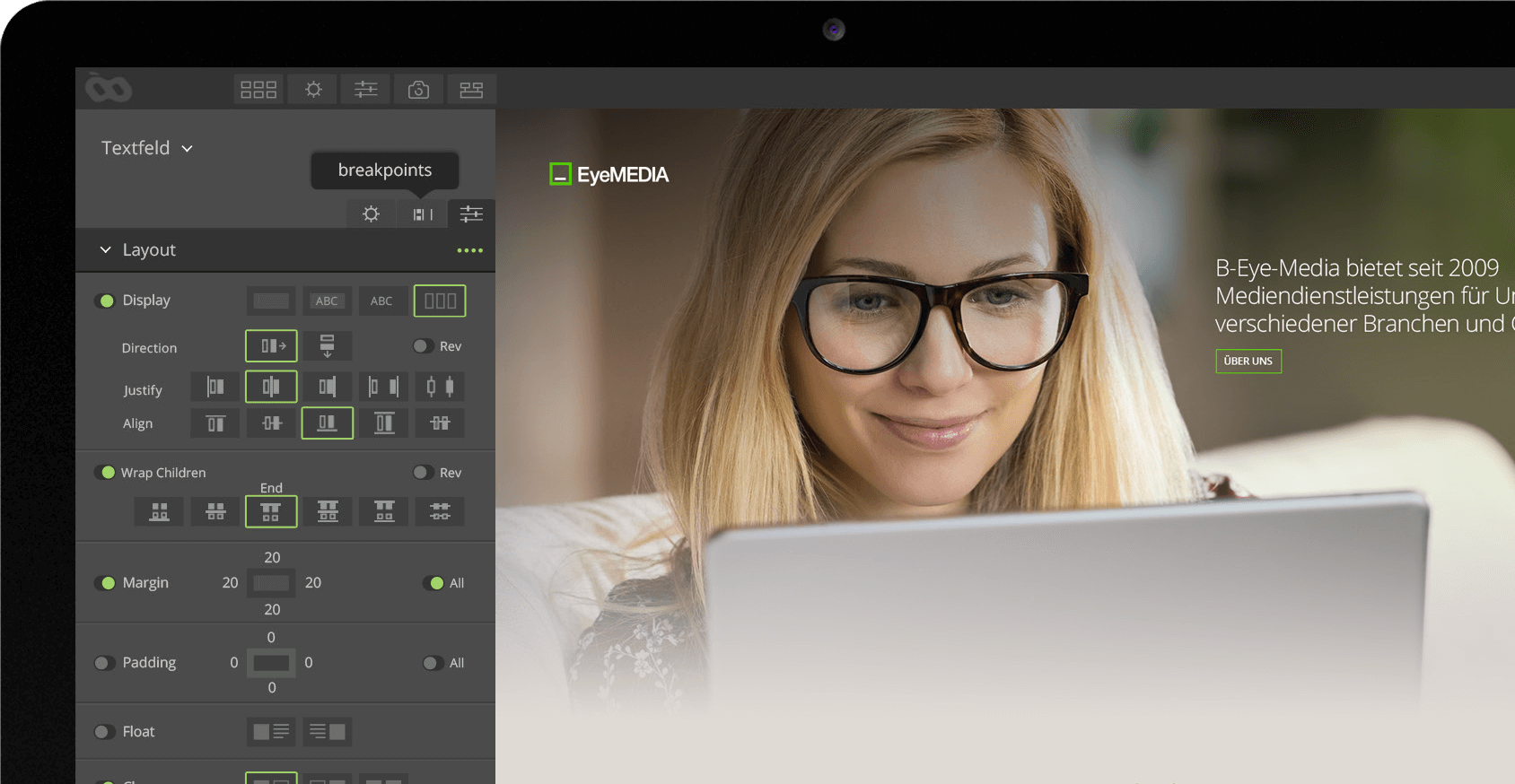Select float right option
The width and height of the screenshot is (1515, 784).
(x=328, y=732)
